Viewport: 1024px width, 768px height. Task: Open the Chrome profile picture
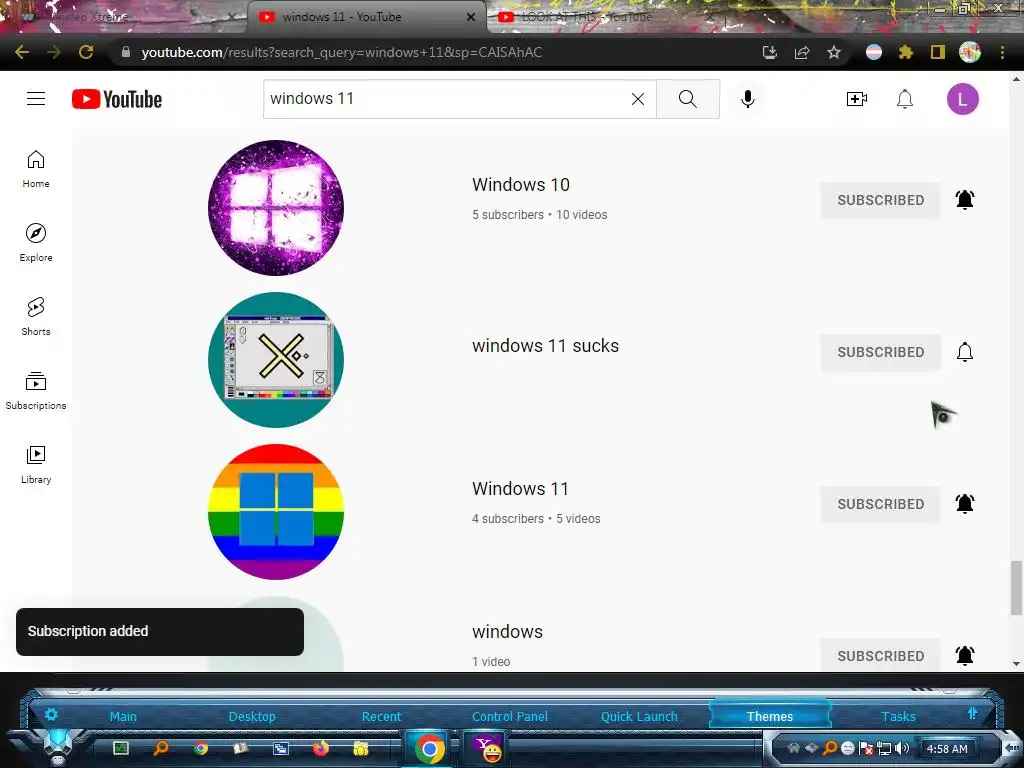point(970,52)
